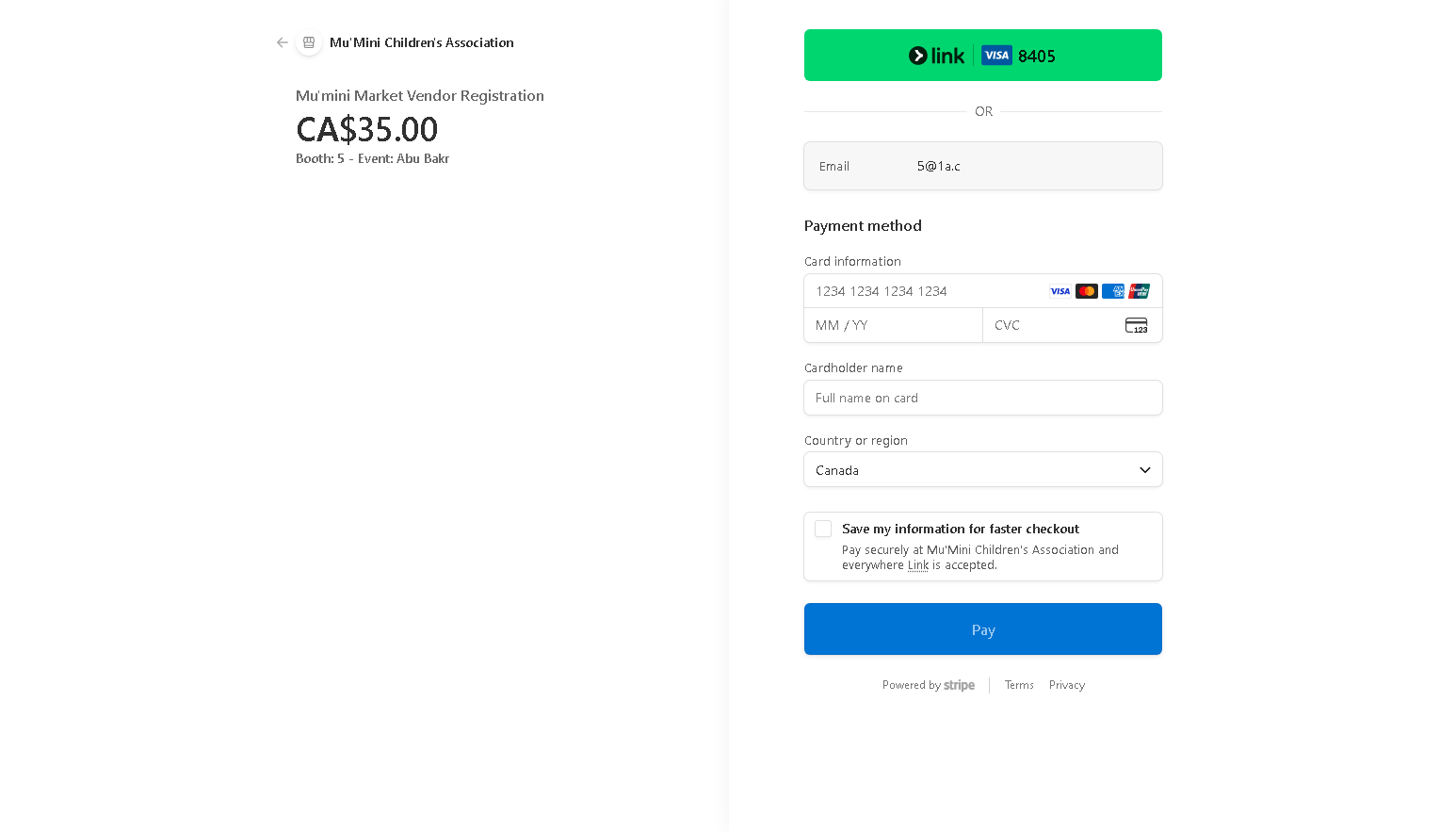Click the Full name on card field

(983, 398)
